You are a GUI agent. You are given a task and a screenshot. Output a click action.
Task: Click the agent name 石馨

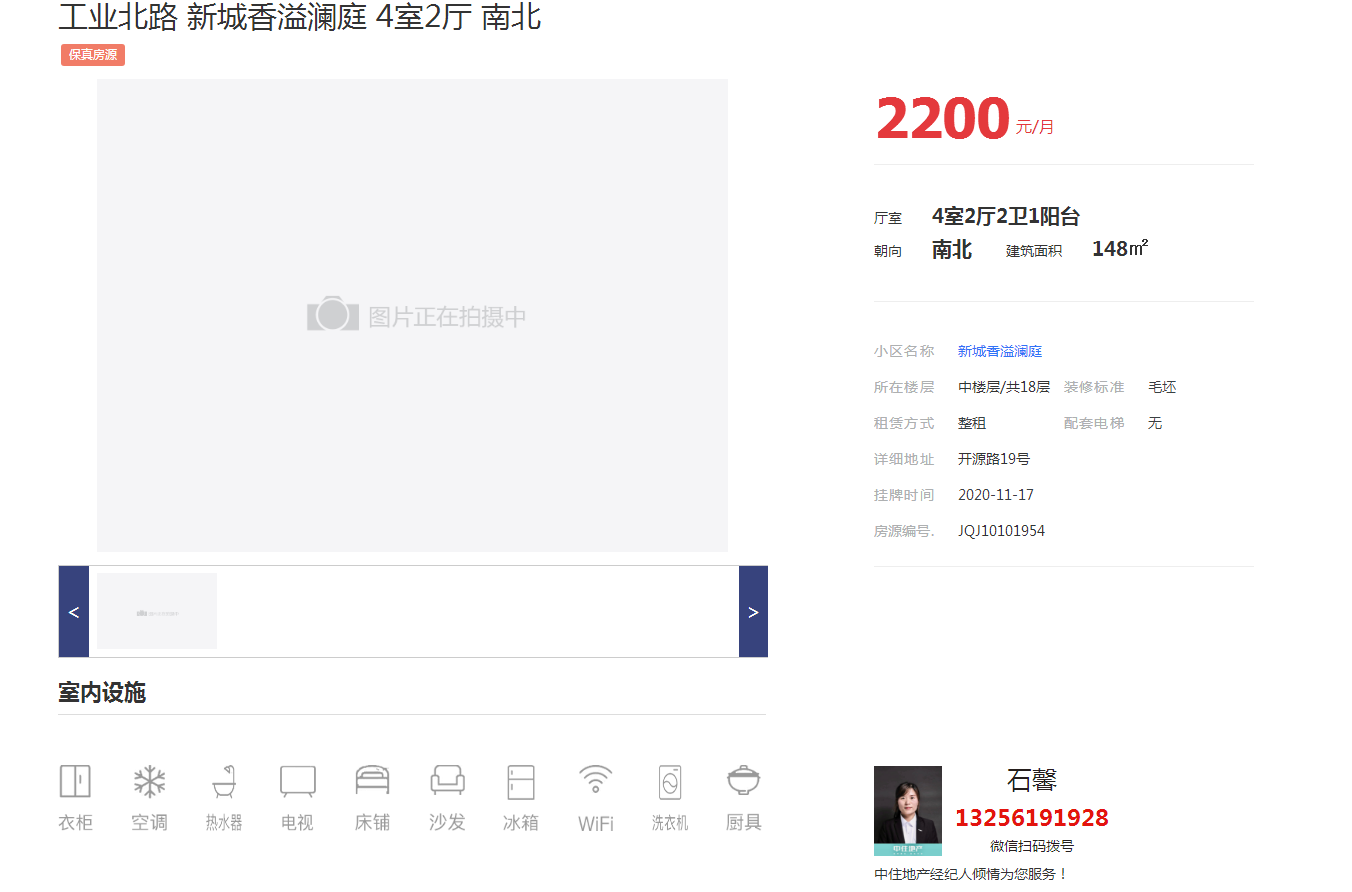1031,780
